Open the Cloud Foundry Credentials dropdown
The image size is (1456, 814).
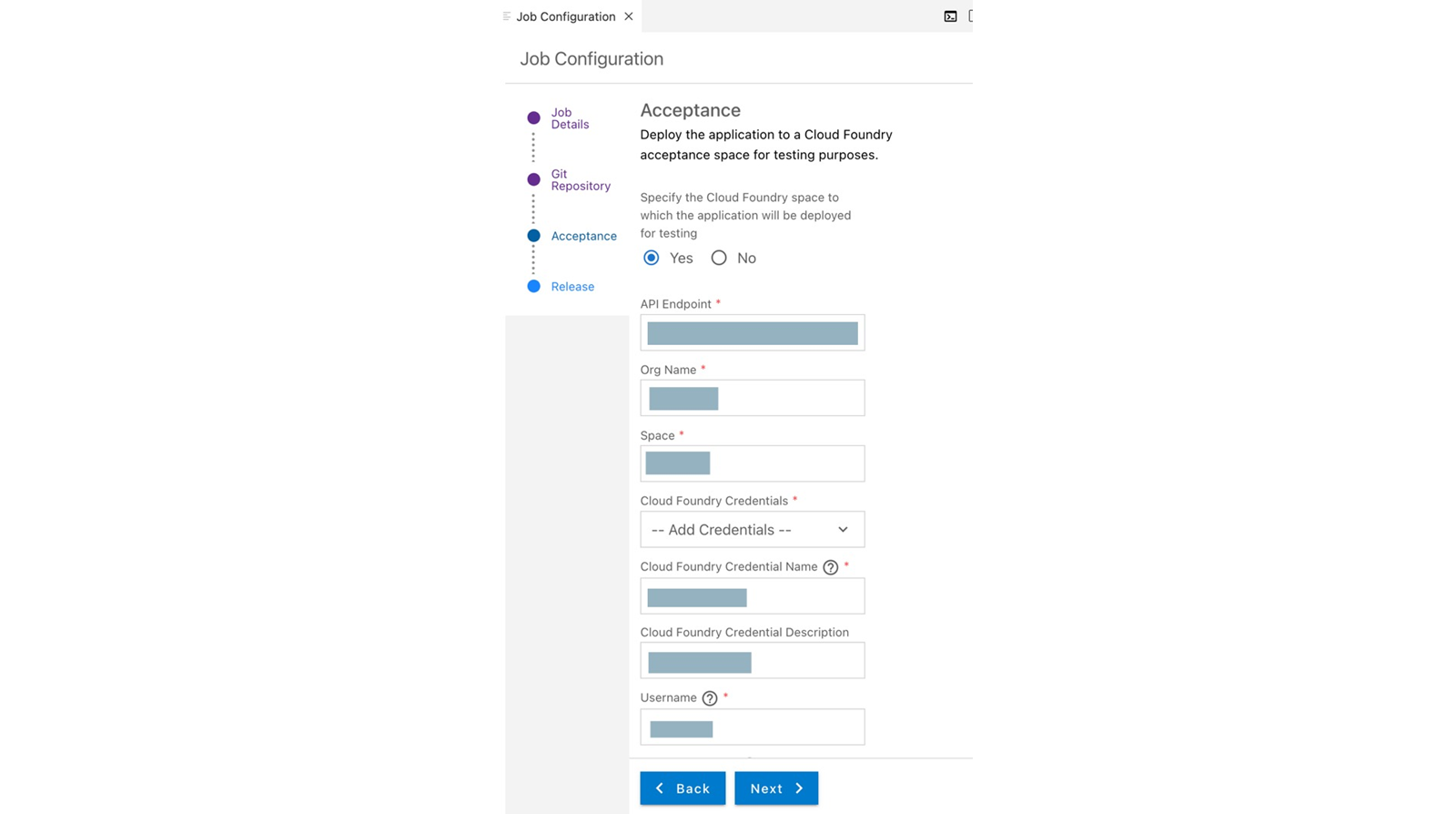(753, 529)
